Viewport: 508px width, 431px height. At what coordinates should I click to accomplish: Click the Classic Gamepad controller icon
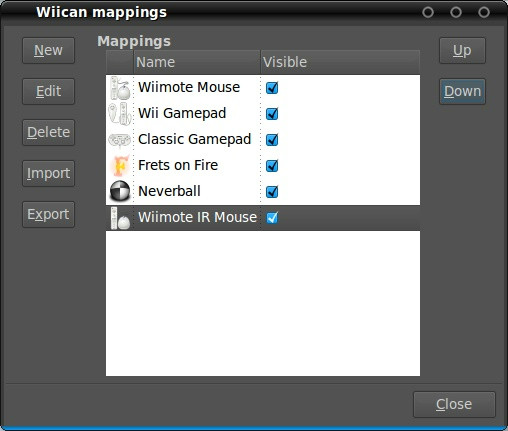point(120,140)
